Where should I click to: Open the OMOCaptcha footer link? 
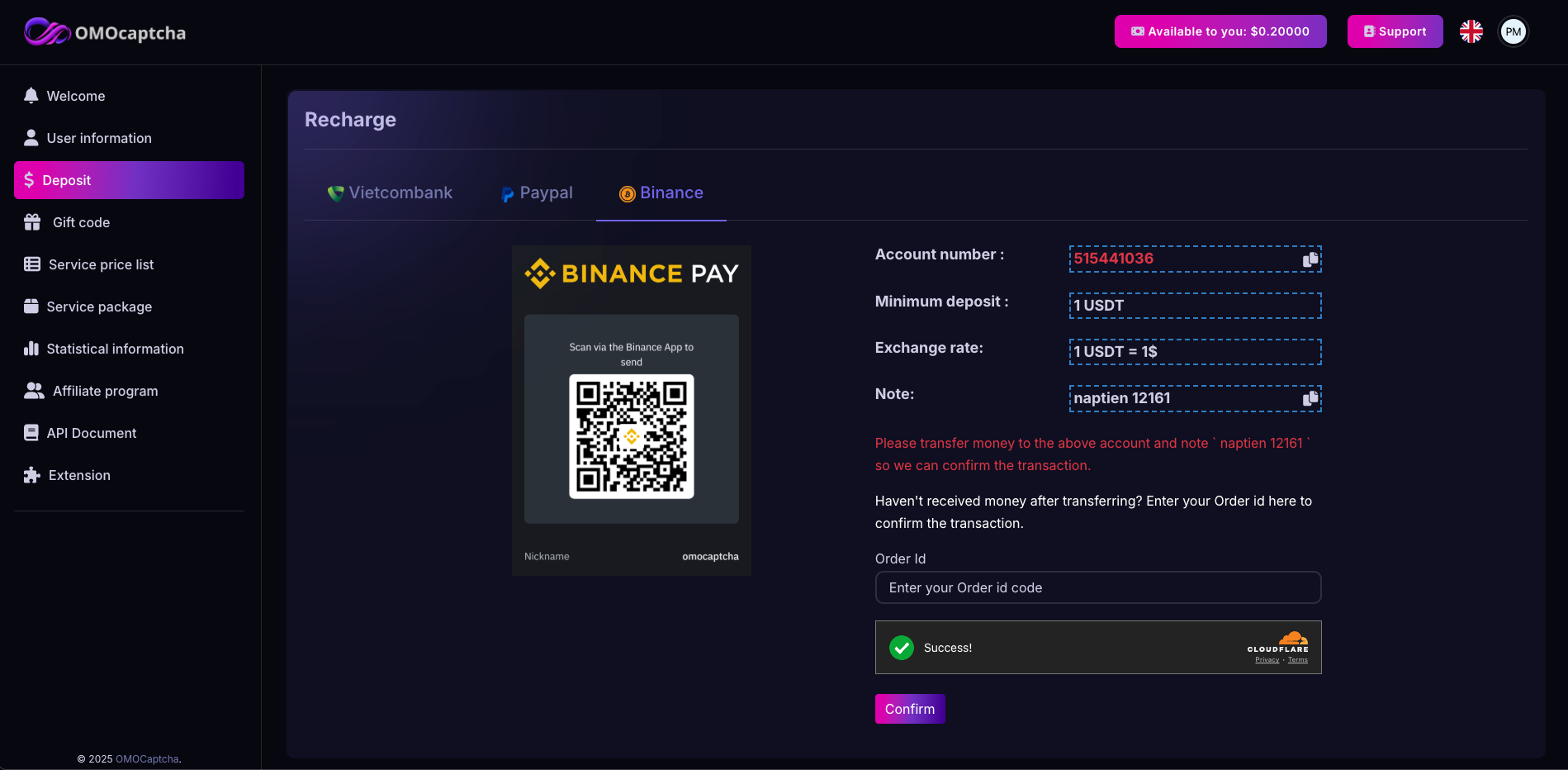click(147, 758)
